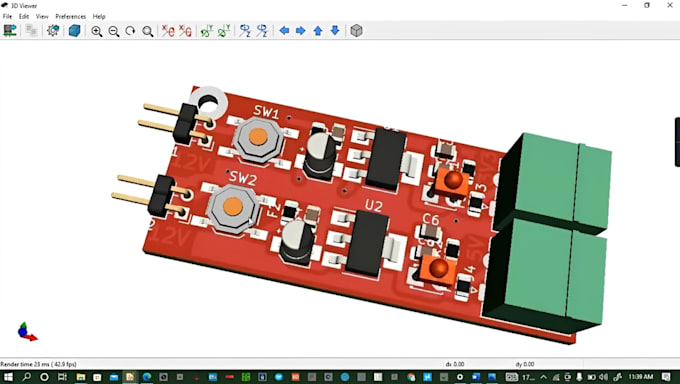Open the Help menu
The image size is (680, 384).
click(99, 16)
